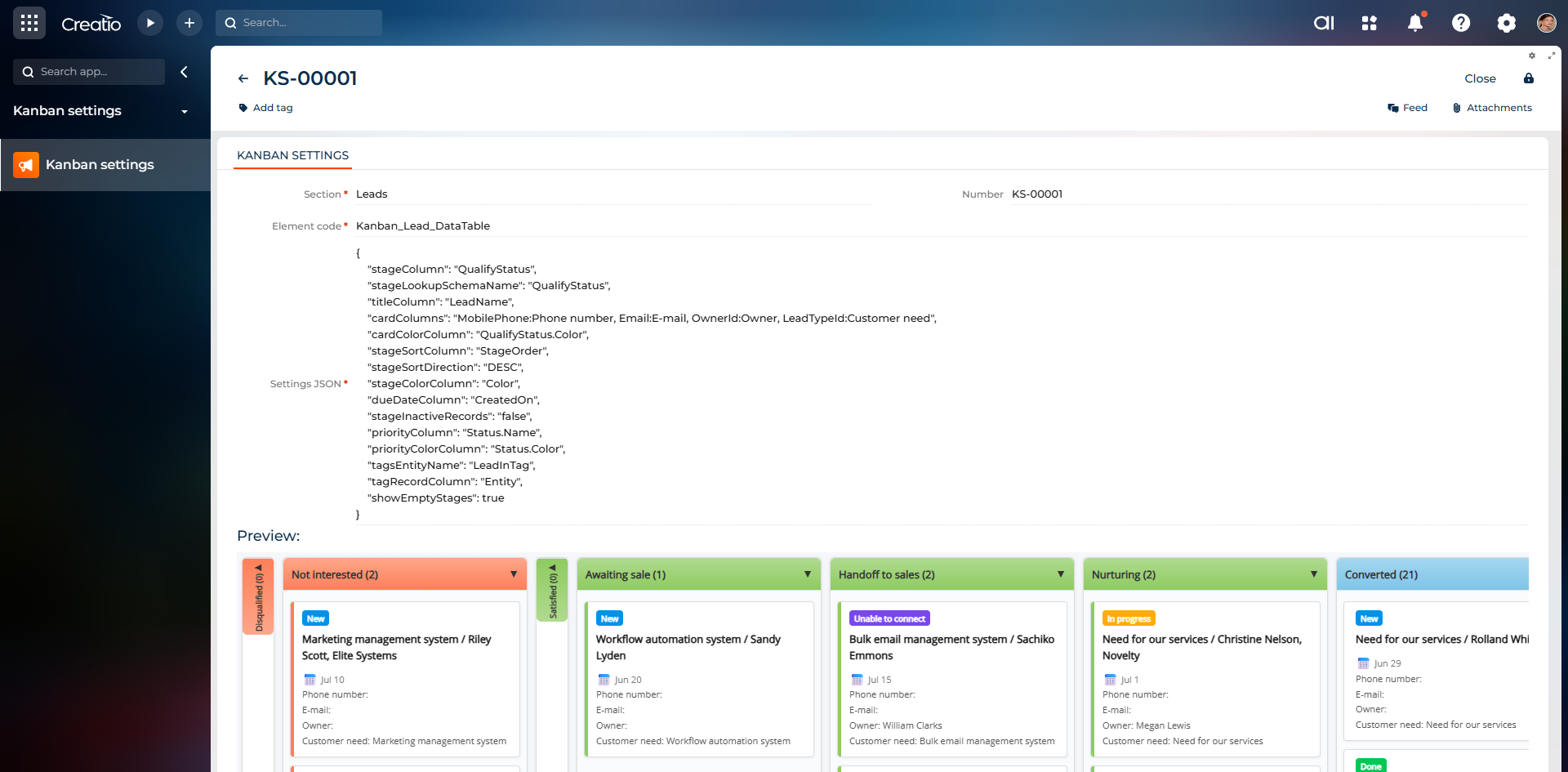Click the tag icon beside Add tag
The height and width of the screenshot is (772, 1568).
click(x=243, y=108)
